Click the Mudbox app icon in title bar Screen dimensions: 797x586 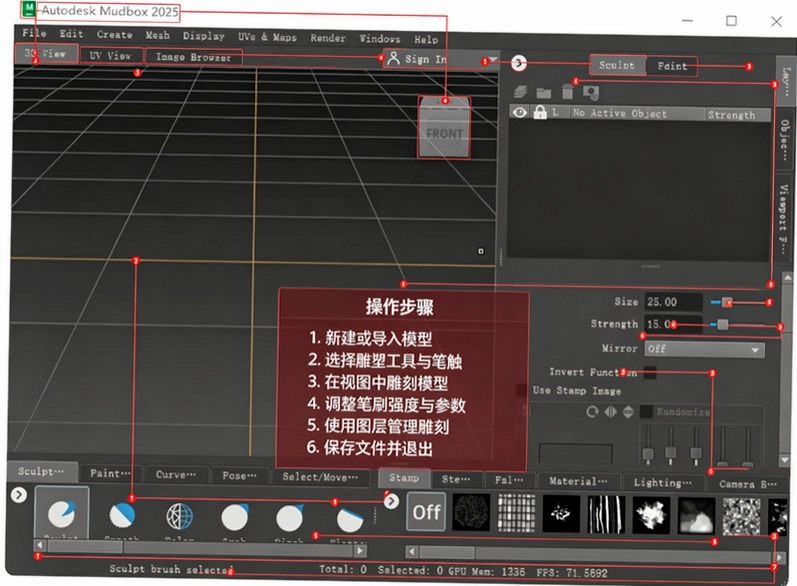coord(29,9)
